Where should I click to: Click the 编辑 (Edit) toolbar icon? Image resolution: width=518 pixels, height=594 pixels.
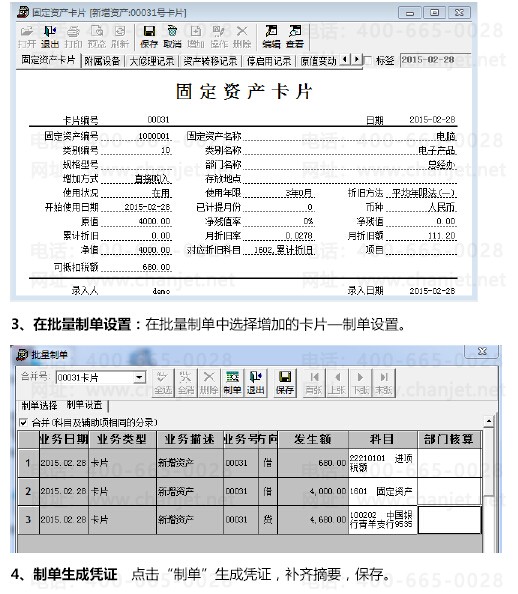point(271,37)
